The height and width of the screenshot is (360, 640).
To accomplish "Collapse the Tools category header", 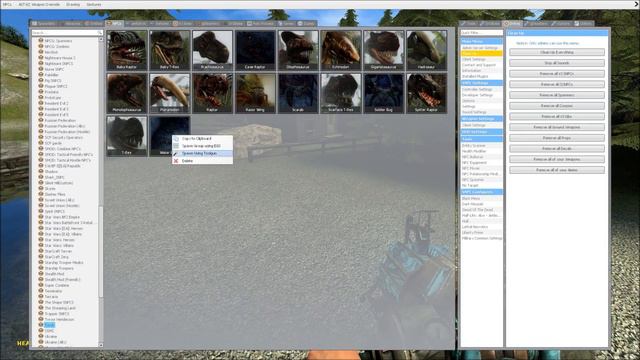I will coord(482,139).
